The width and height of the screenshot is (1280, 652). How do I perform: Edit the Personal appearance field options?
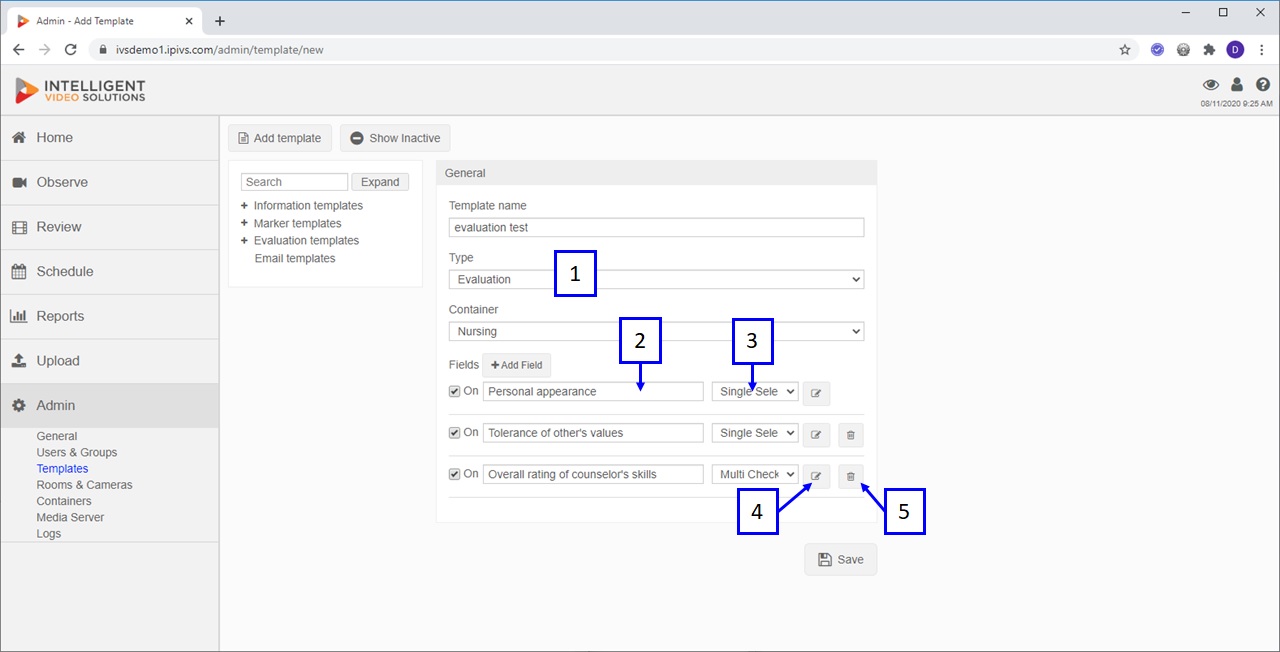pyautogui.click(x=816, y=393)
